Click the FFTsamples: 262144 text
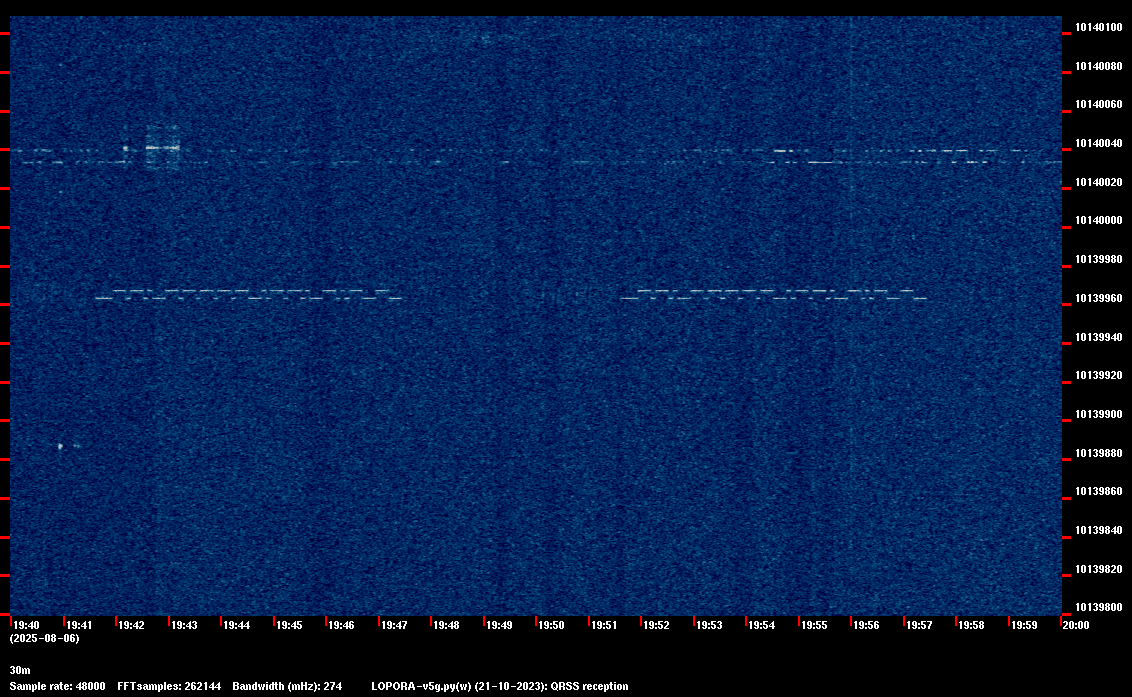The image size is (1132, 697). (x=169, y=686)
